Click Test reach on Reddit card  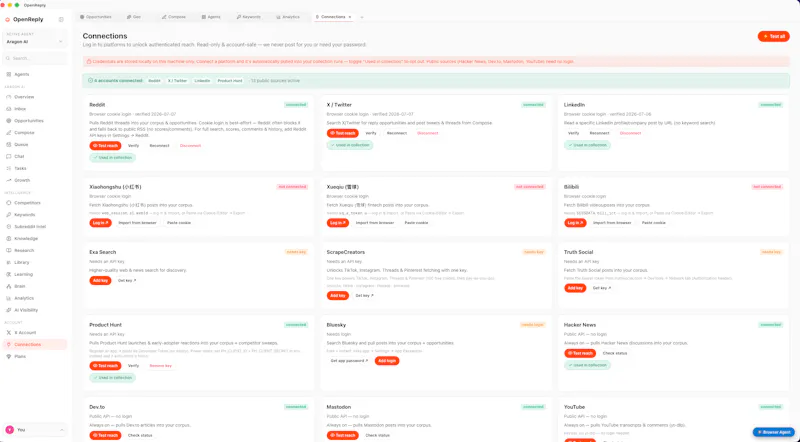click(106, 145)
